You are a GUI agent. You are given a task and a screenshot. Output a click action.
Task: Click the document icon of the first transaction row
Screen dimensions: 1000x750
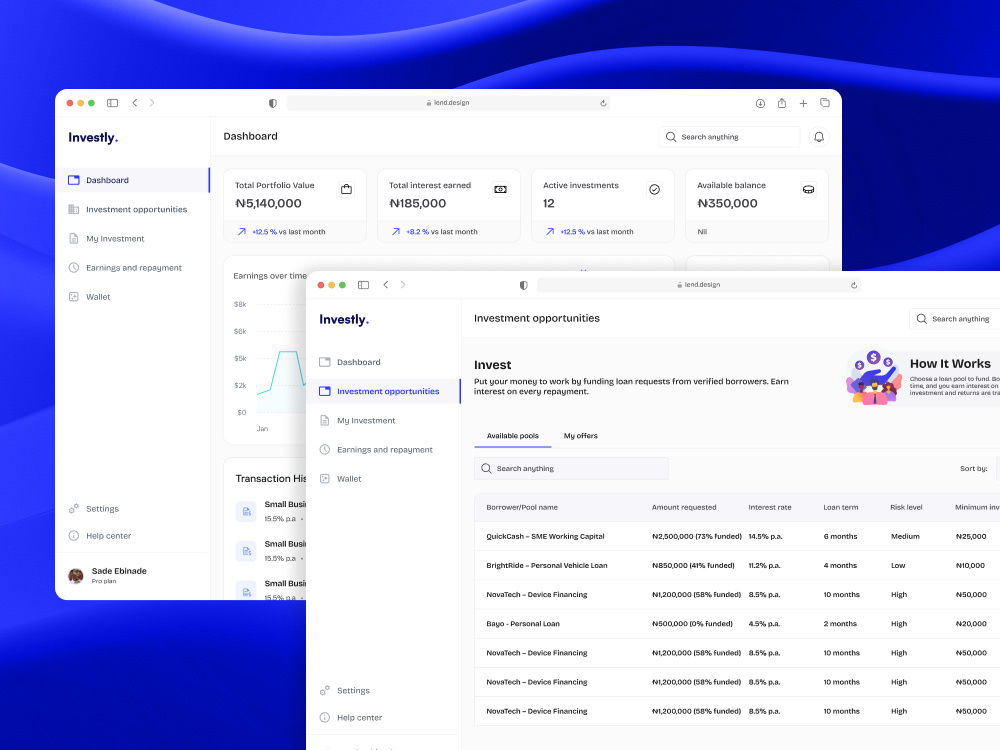pyautogui.click(x=246, y=511)
